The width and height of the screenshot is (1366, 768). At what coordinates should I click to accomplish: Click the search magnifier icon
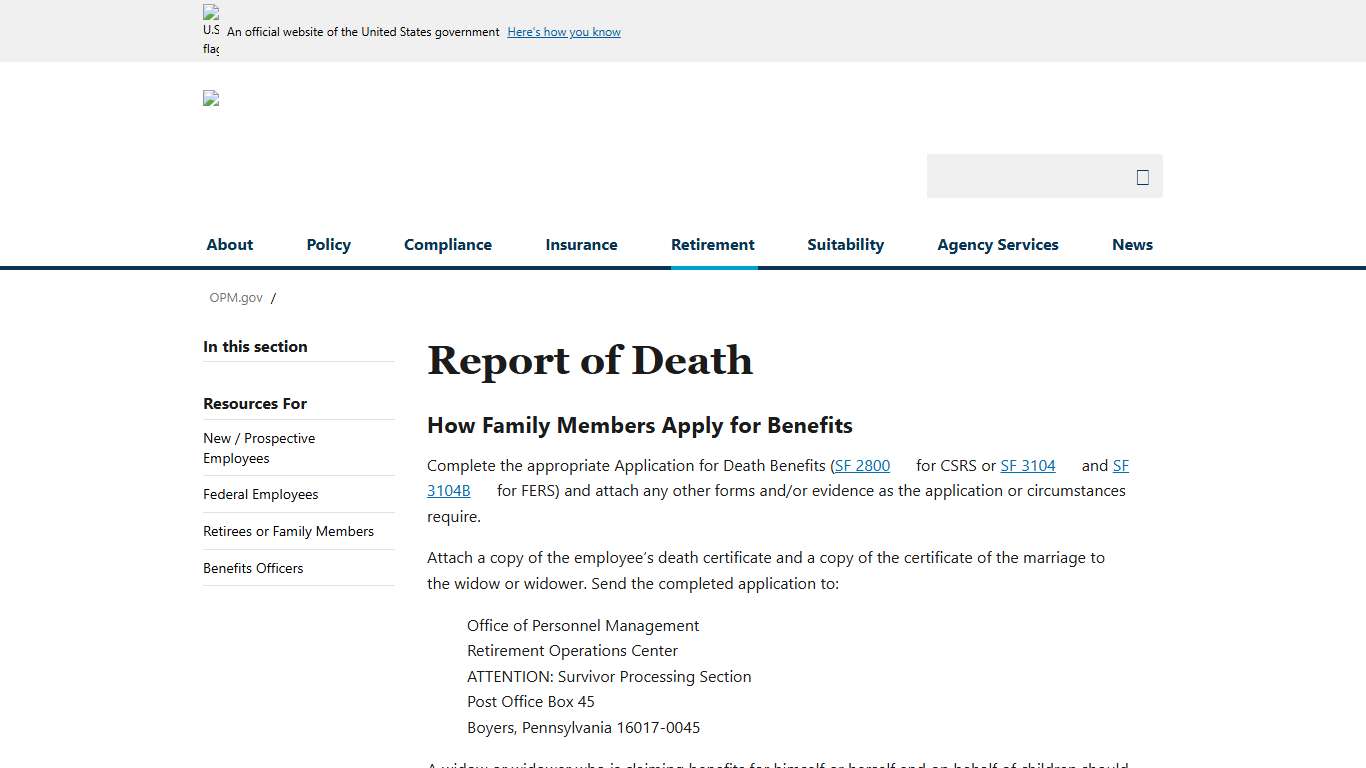[1142, 176]
